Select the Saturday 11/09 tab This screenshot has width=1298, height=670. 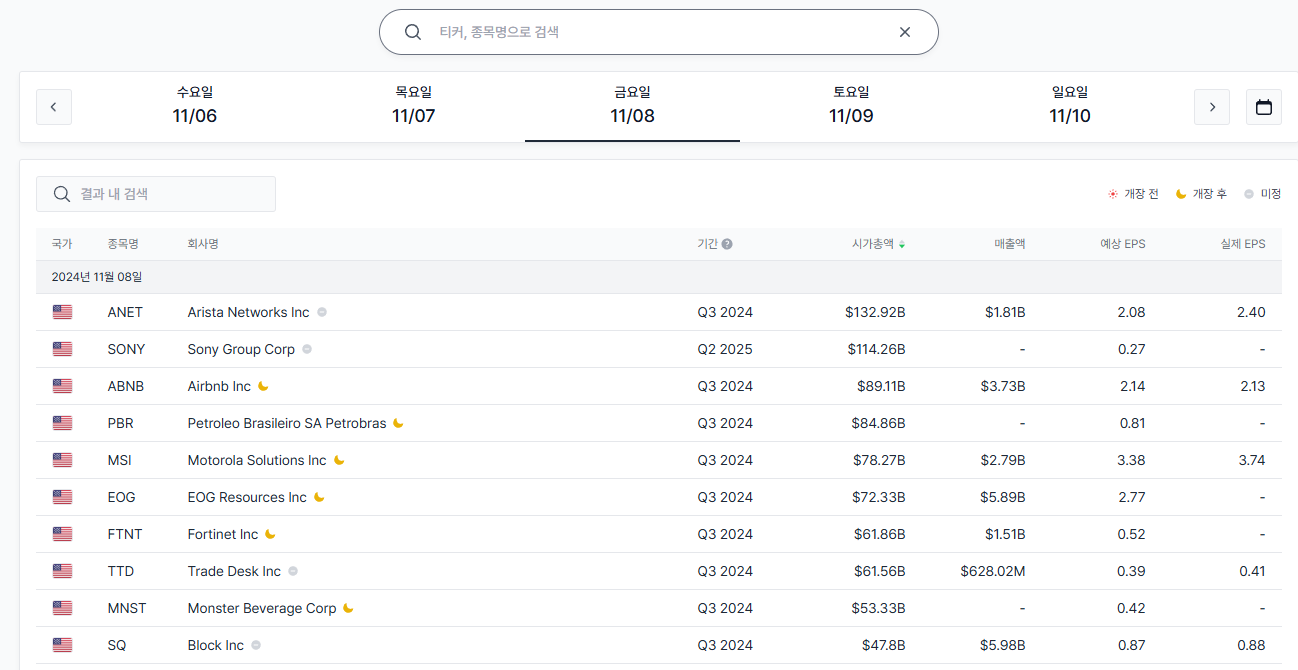point(851,105)
